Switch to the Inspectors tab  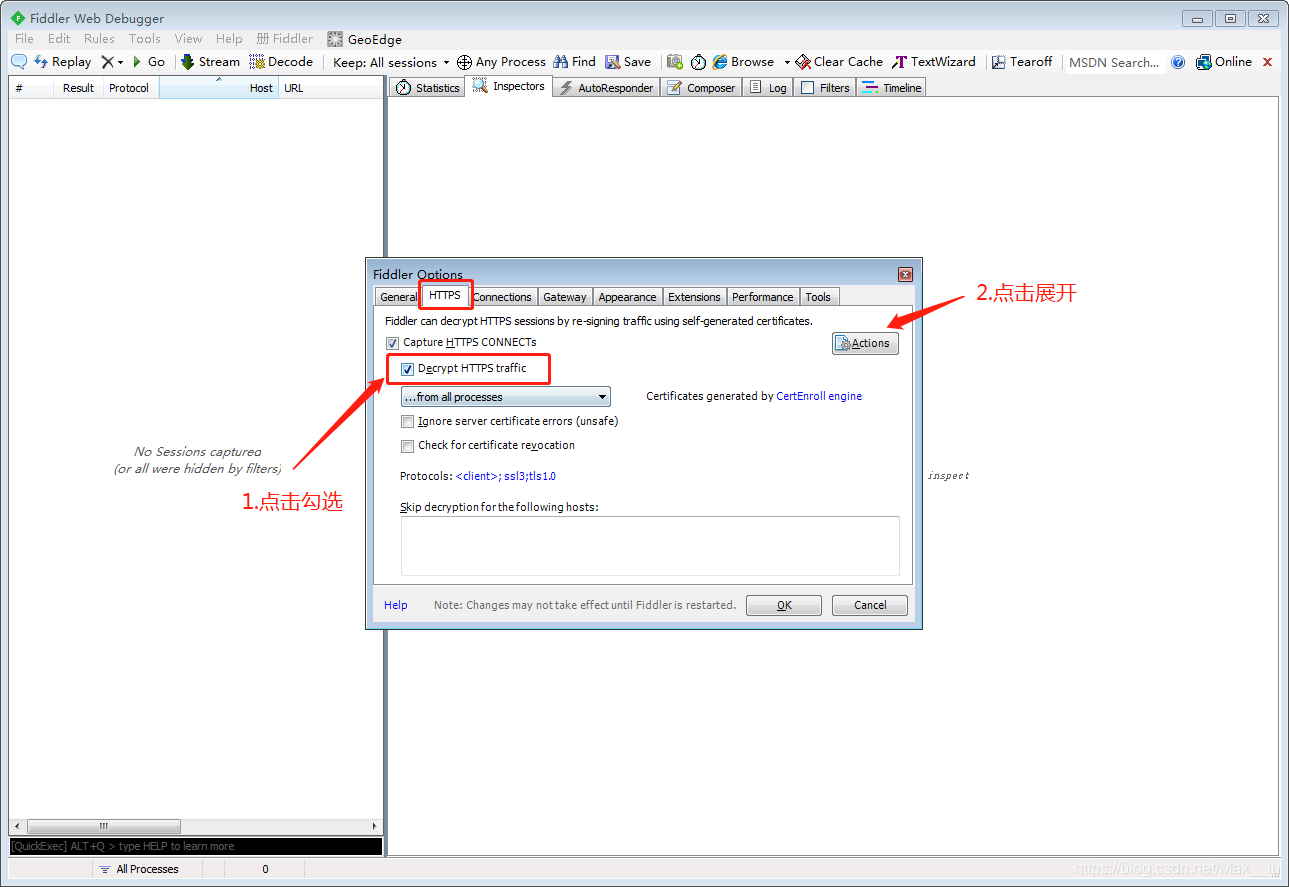point(509,87)
